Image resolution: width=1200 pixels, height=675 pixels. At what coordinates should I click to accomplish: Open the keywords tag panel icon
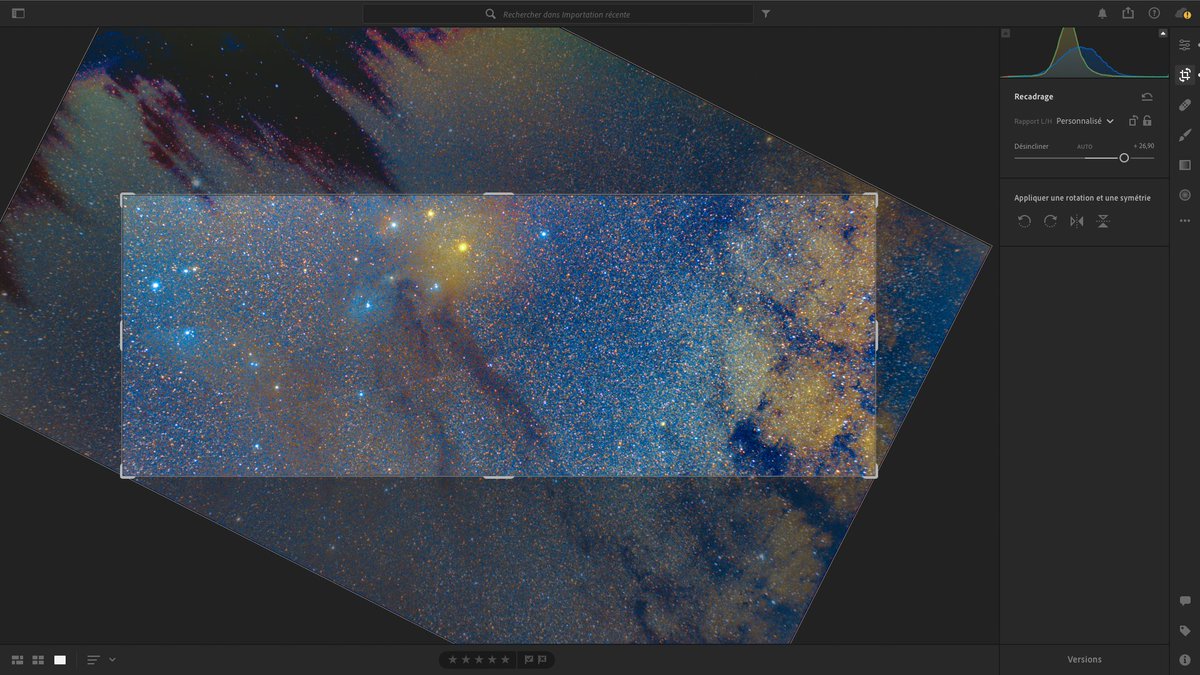coord(1185,631)
